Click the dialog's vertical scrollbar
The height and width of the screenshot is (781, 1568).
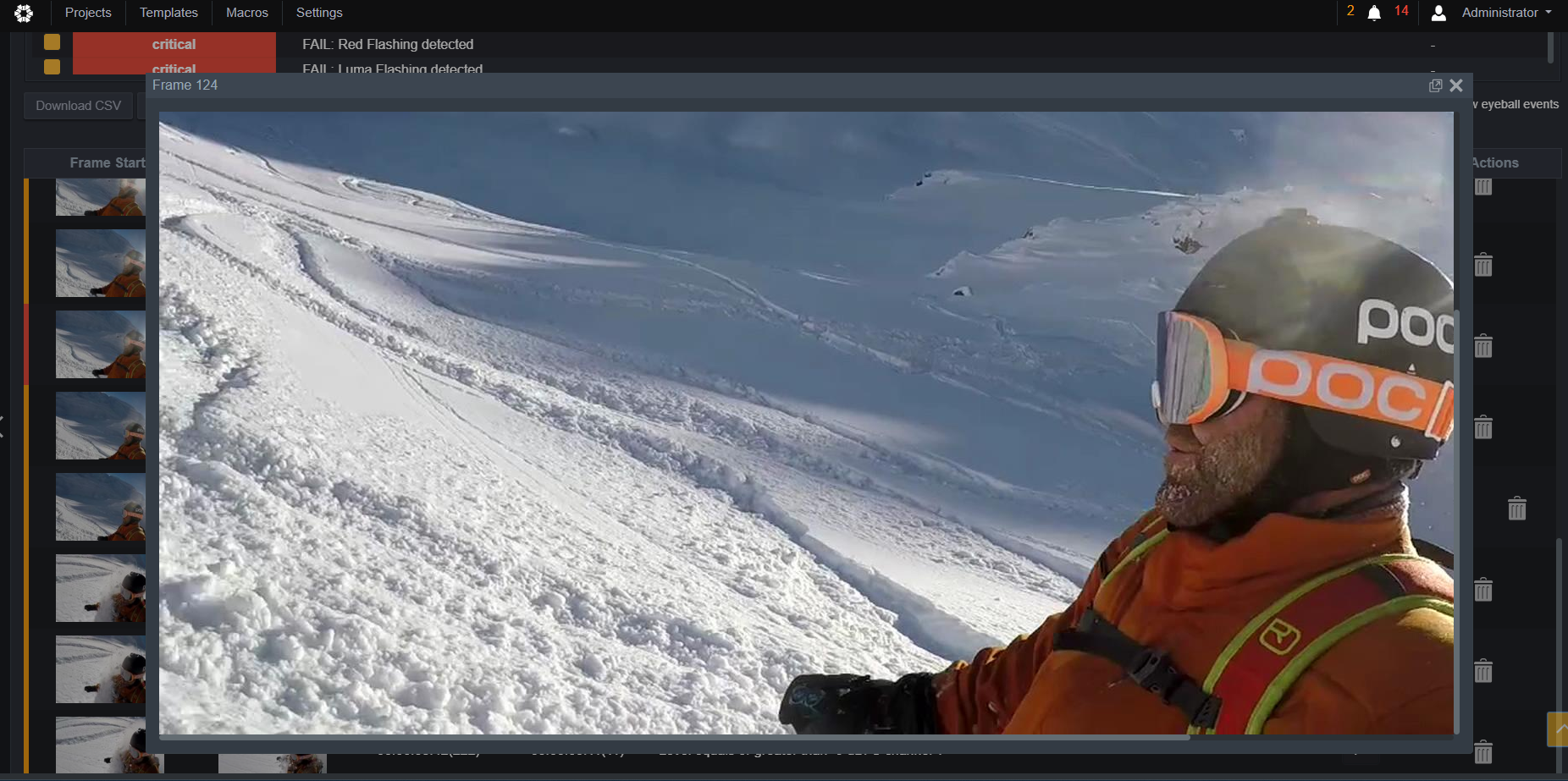[x=1457, y=522]
